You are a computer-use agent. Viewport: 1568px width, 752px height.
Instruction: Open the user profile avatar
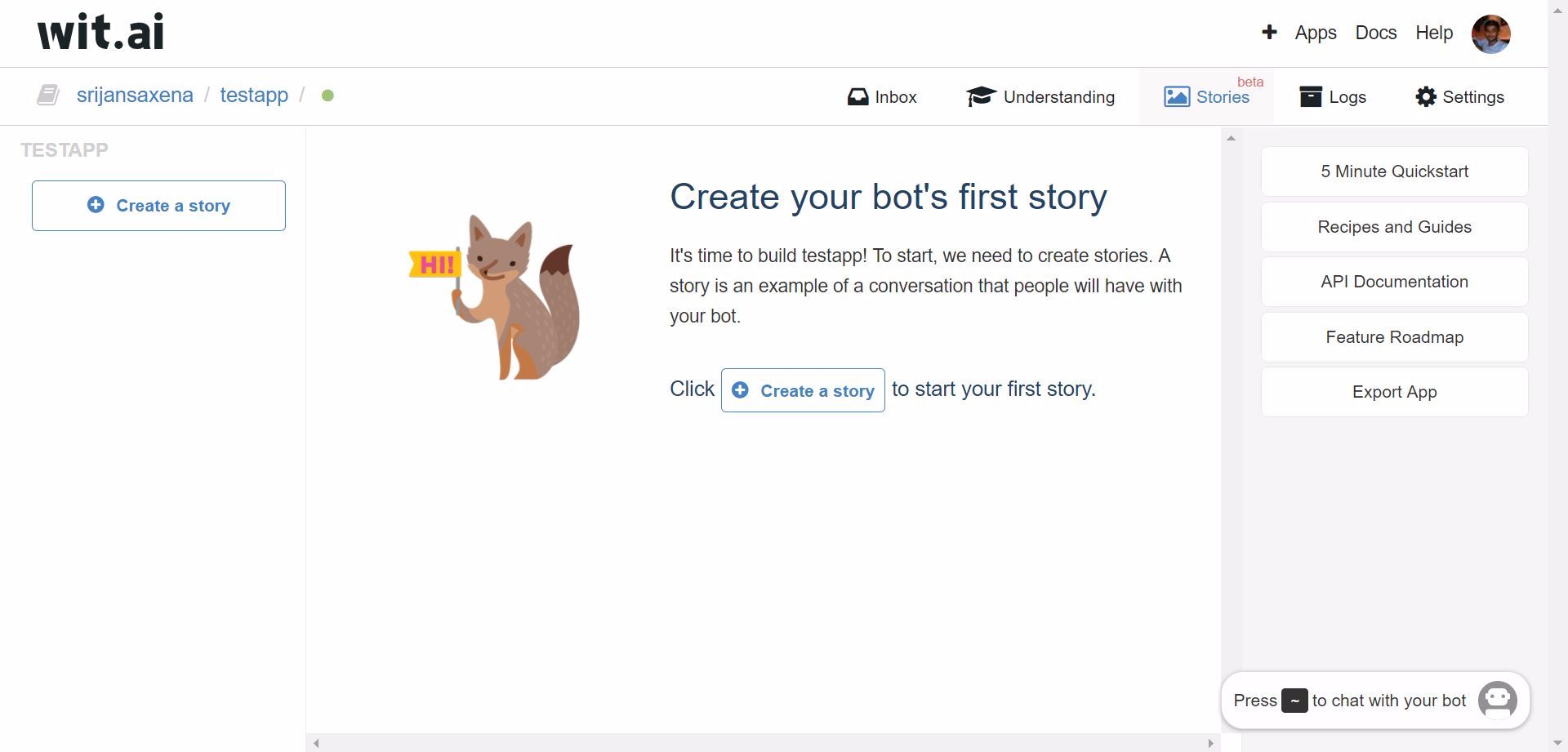click(x=1490, y=34)
